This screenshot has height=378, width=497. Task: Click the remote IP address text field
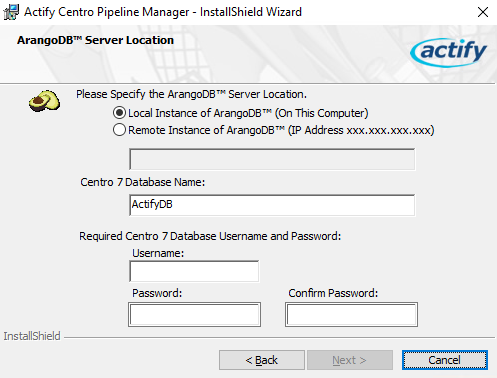click(x=272, y=159)
